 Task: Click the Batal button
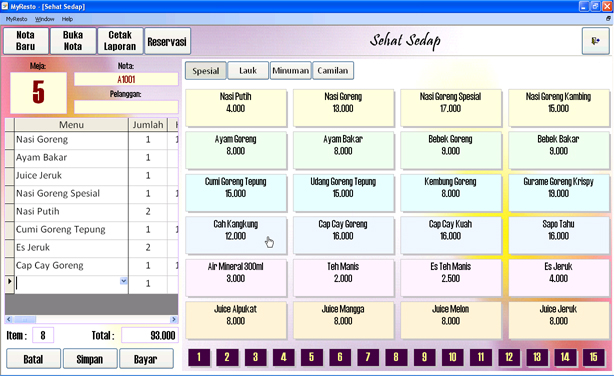pyautogui.click(x=33, y=359)
